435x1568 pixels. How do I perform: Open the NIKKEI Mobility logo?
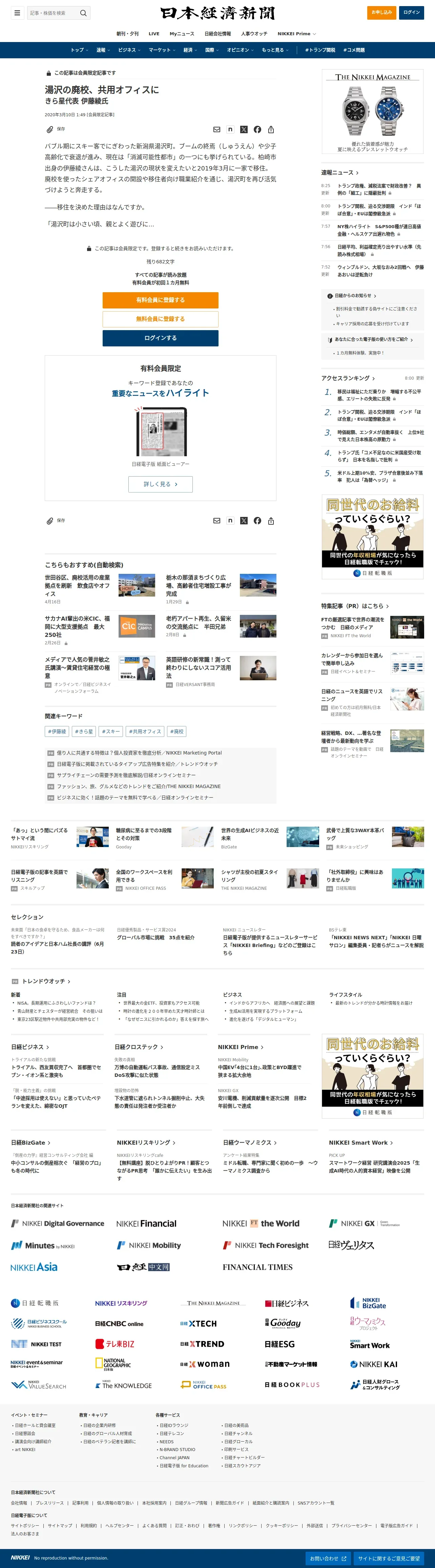coord(149,1245)
